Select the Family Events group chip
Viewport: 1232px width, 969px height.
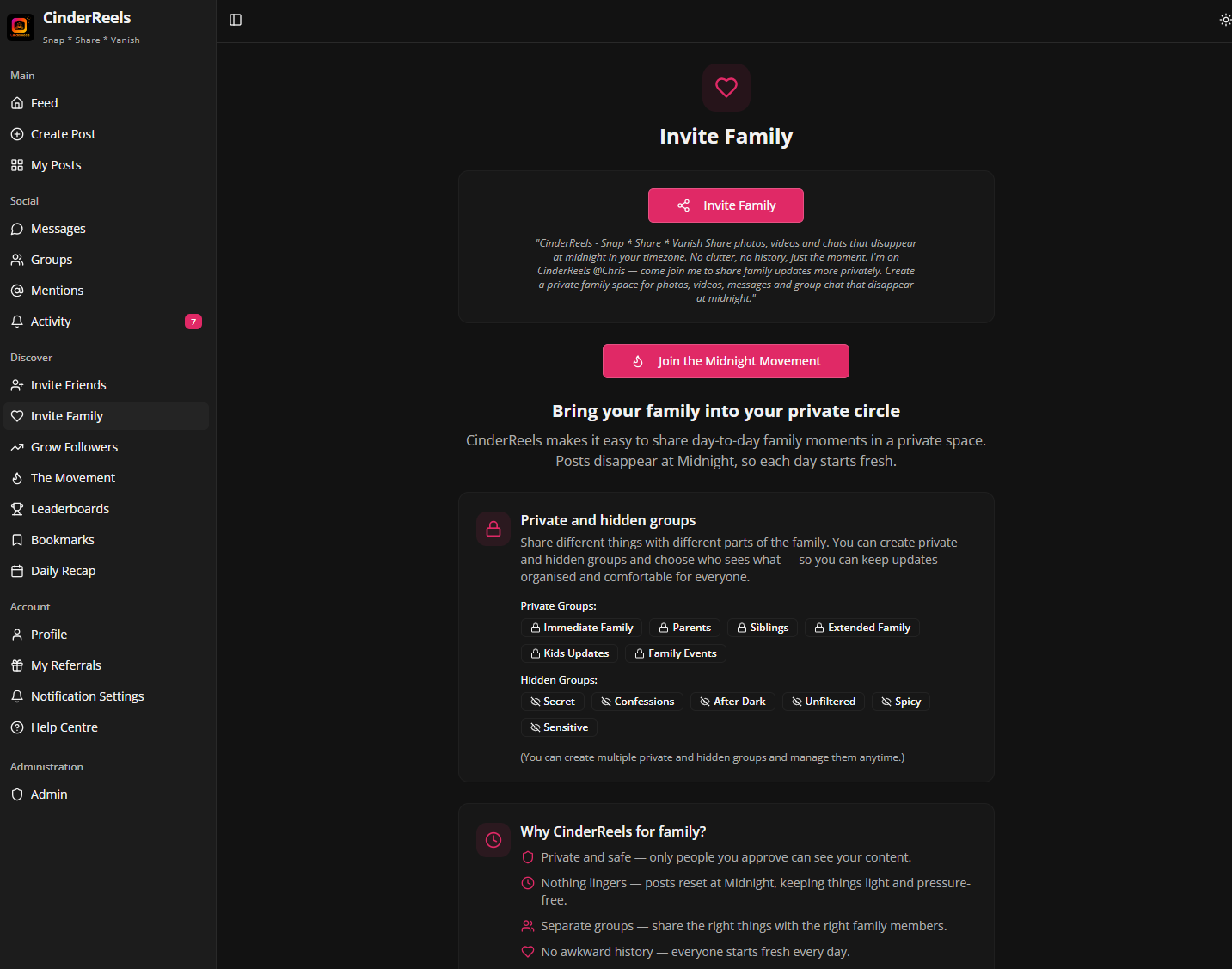point(676,653)
